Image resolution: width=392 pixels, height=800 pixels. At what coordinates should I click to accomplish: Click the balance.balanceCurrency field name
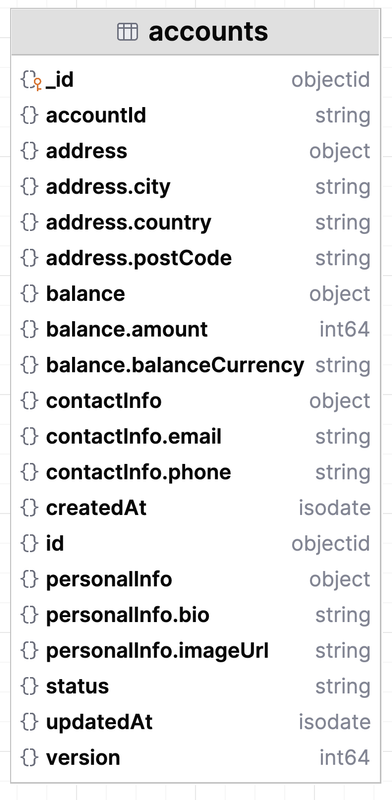175,365
